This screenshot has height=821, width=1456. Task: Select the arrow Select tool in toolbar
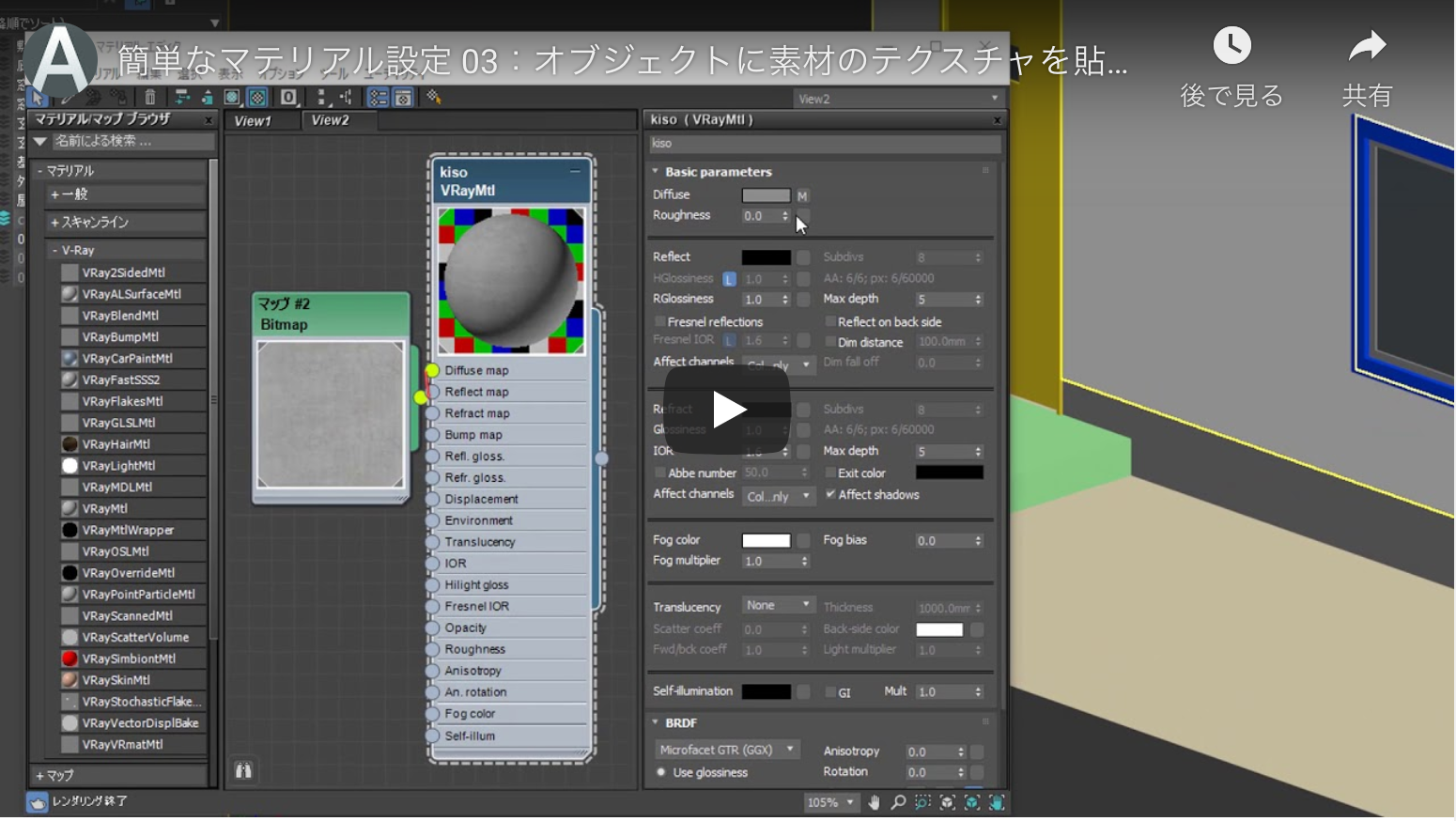point(38,97)
